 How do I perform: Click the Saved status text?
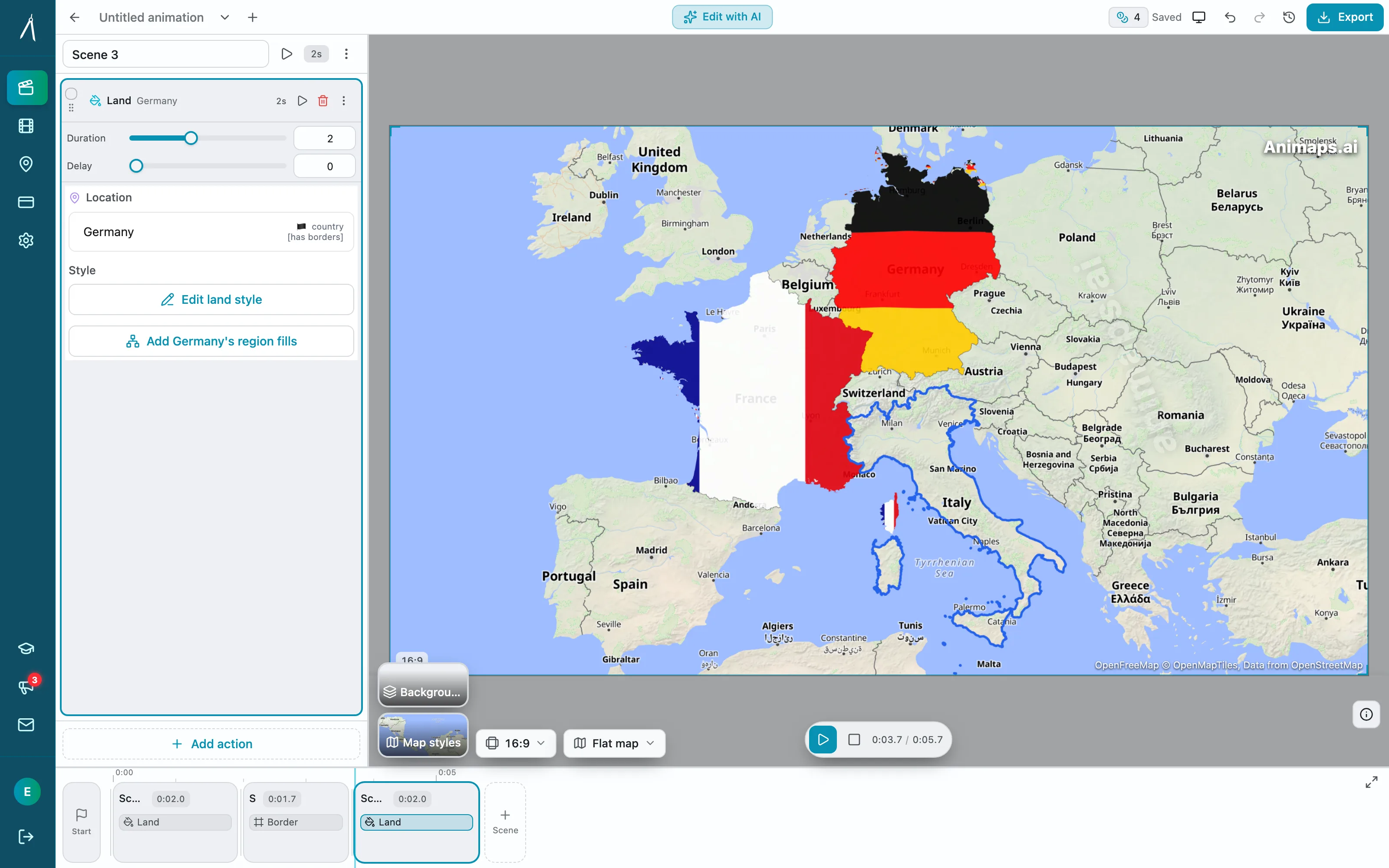1166,17
